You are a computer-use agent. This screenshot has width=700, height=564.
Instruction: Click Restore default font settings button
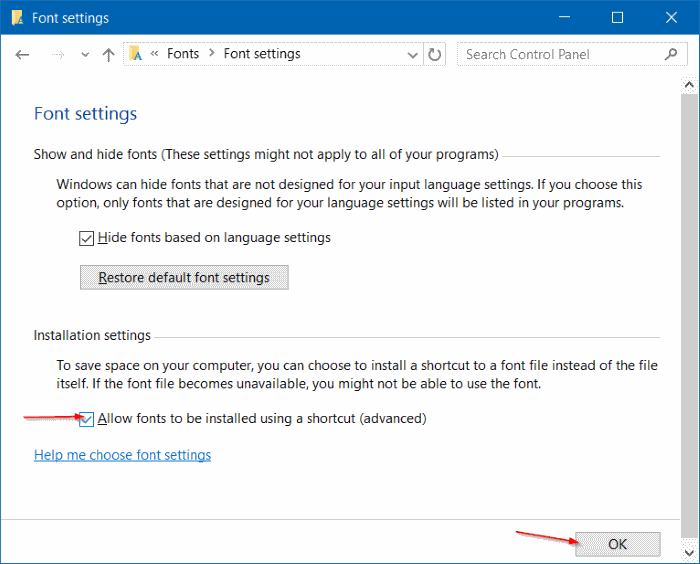[184, 277]
